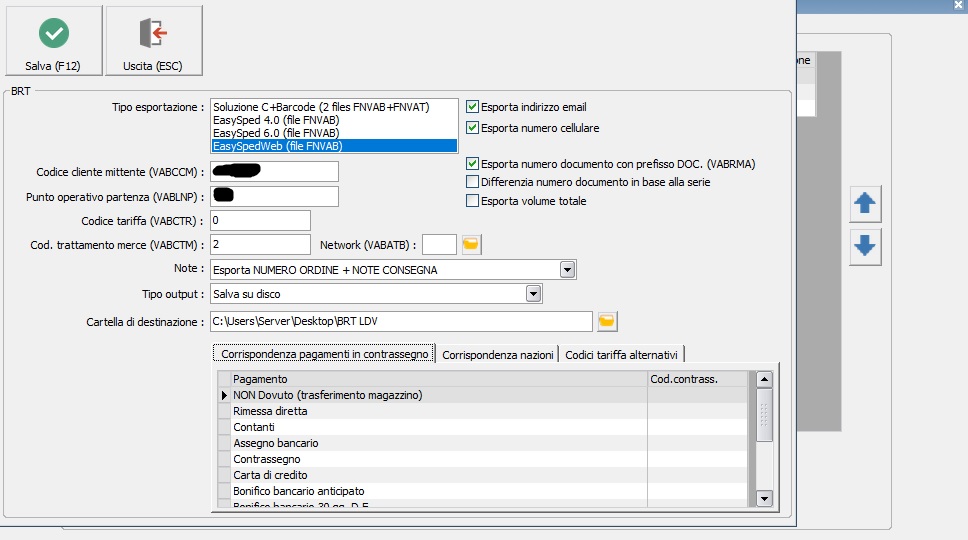The height and width of the screenshot is (540, 968).
Task: Close the background window with X
Action: [958, 5]
